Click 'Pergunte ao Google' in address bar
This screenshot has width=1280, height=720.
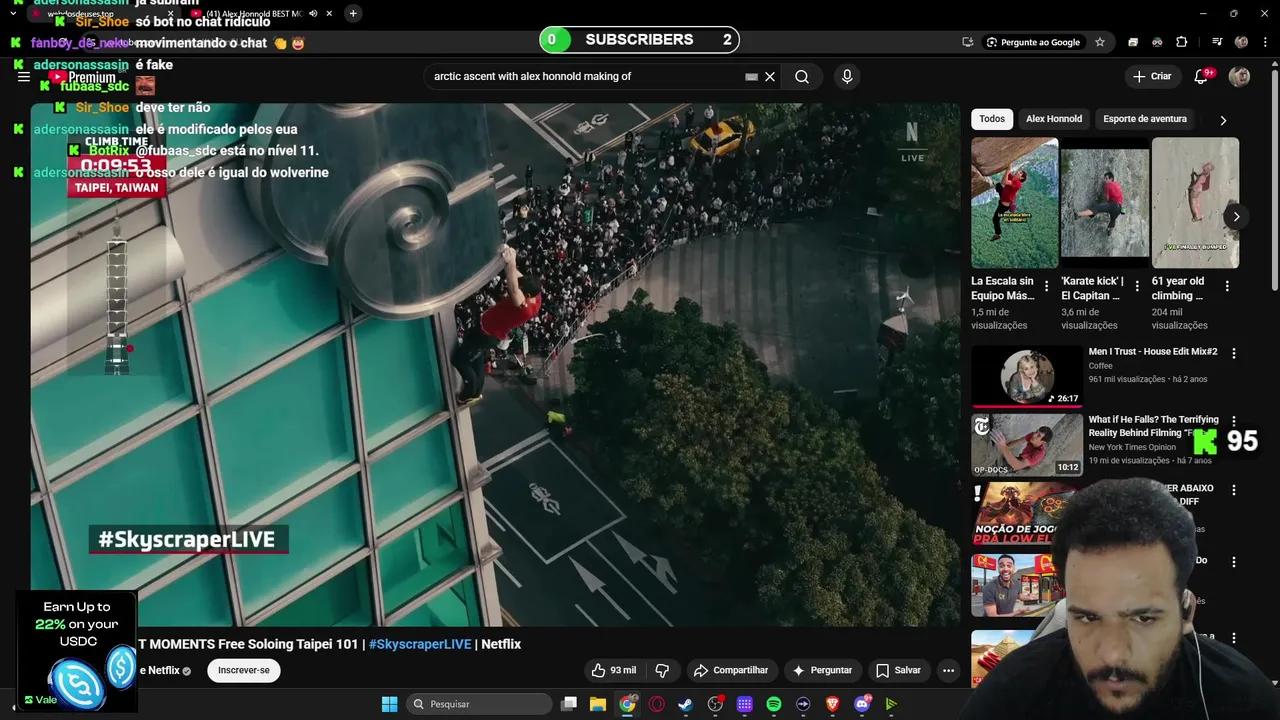coord(1033,42)
